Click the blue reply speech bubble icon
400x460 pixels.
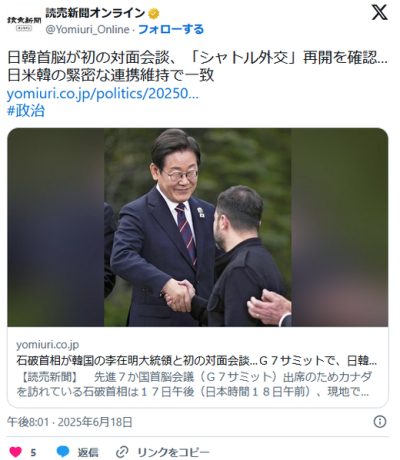pos(63,452)
